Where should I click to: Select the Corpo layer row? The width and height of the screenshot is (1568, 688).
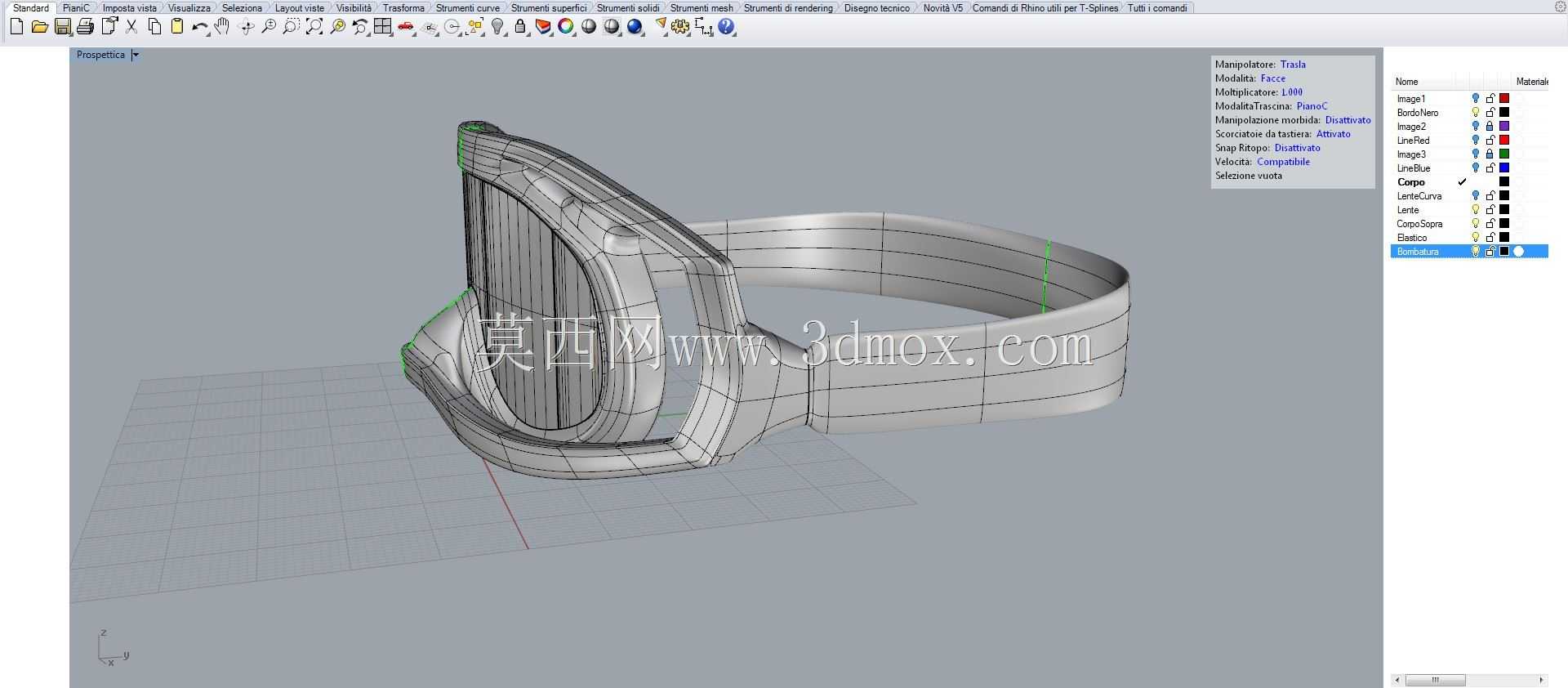(x=1469, y=182)
